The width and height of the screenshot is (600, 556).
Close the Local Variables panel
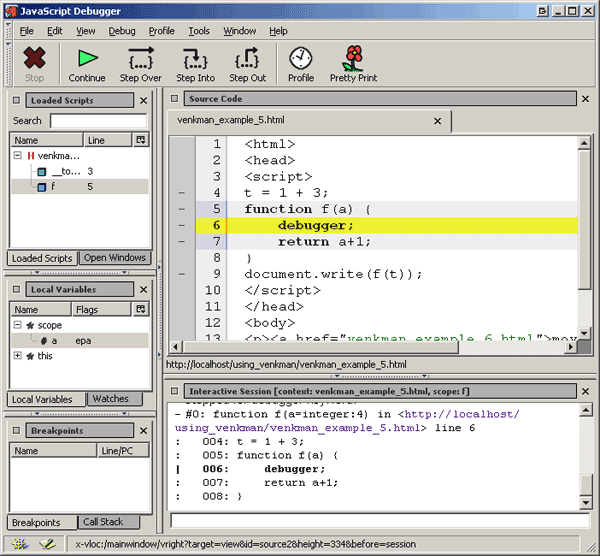(x=143, y=290)
